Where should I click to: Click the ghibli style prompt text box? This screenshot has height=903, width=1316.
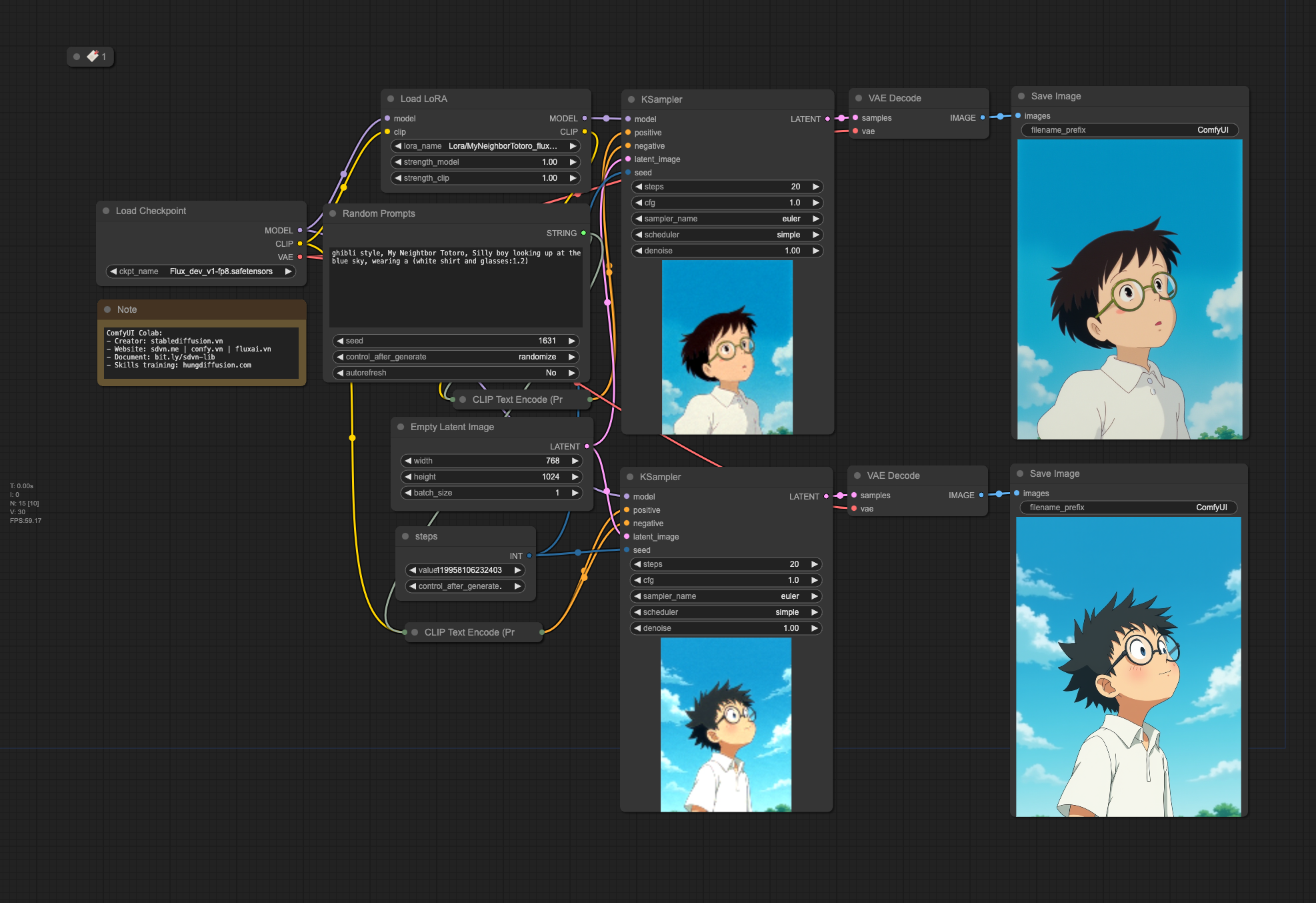point(456,287)
